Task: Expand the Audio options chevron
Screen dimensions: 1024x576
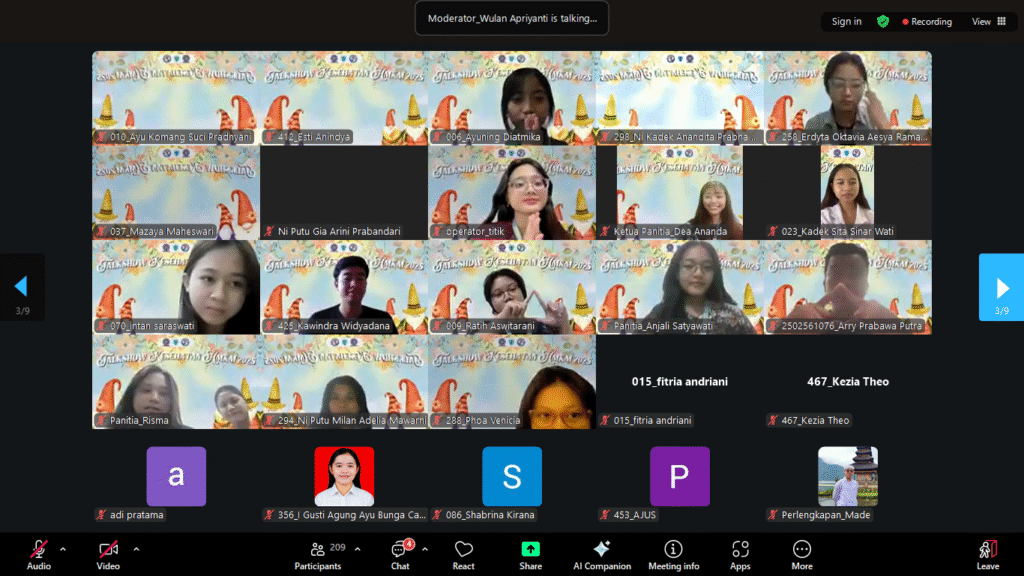Action: (x=62, y=548)
